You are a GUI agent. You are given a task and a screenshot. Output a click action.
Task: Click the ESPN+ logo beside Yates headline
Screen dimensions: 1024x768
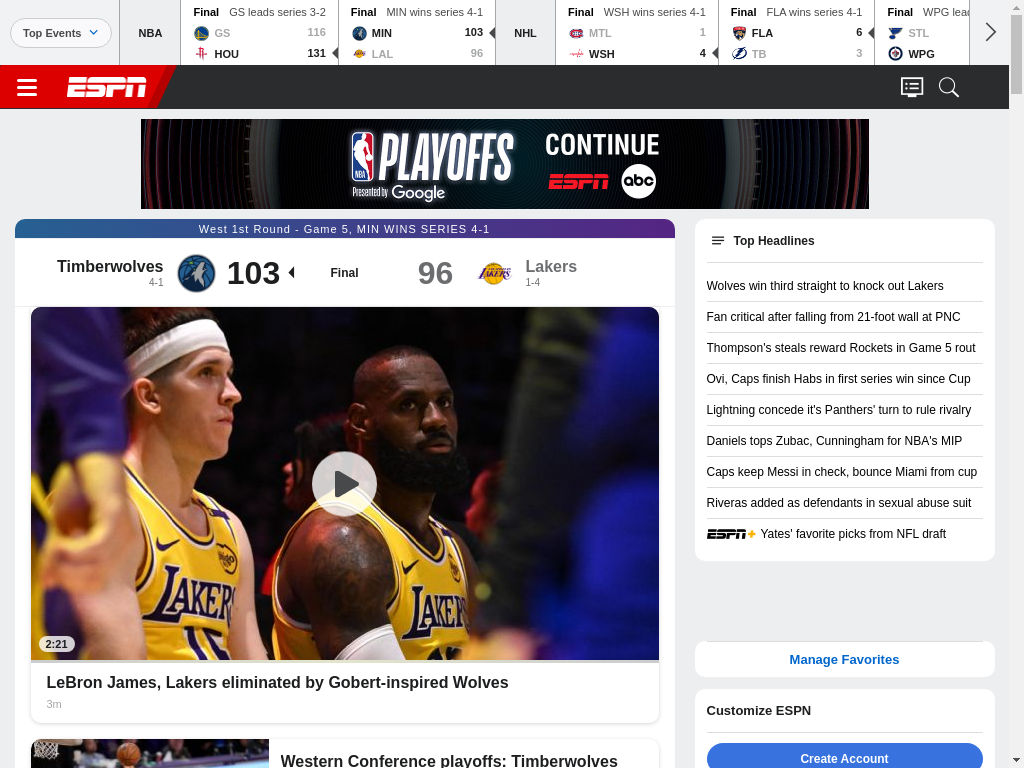(x=731, y=534)
